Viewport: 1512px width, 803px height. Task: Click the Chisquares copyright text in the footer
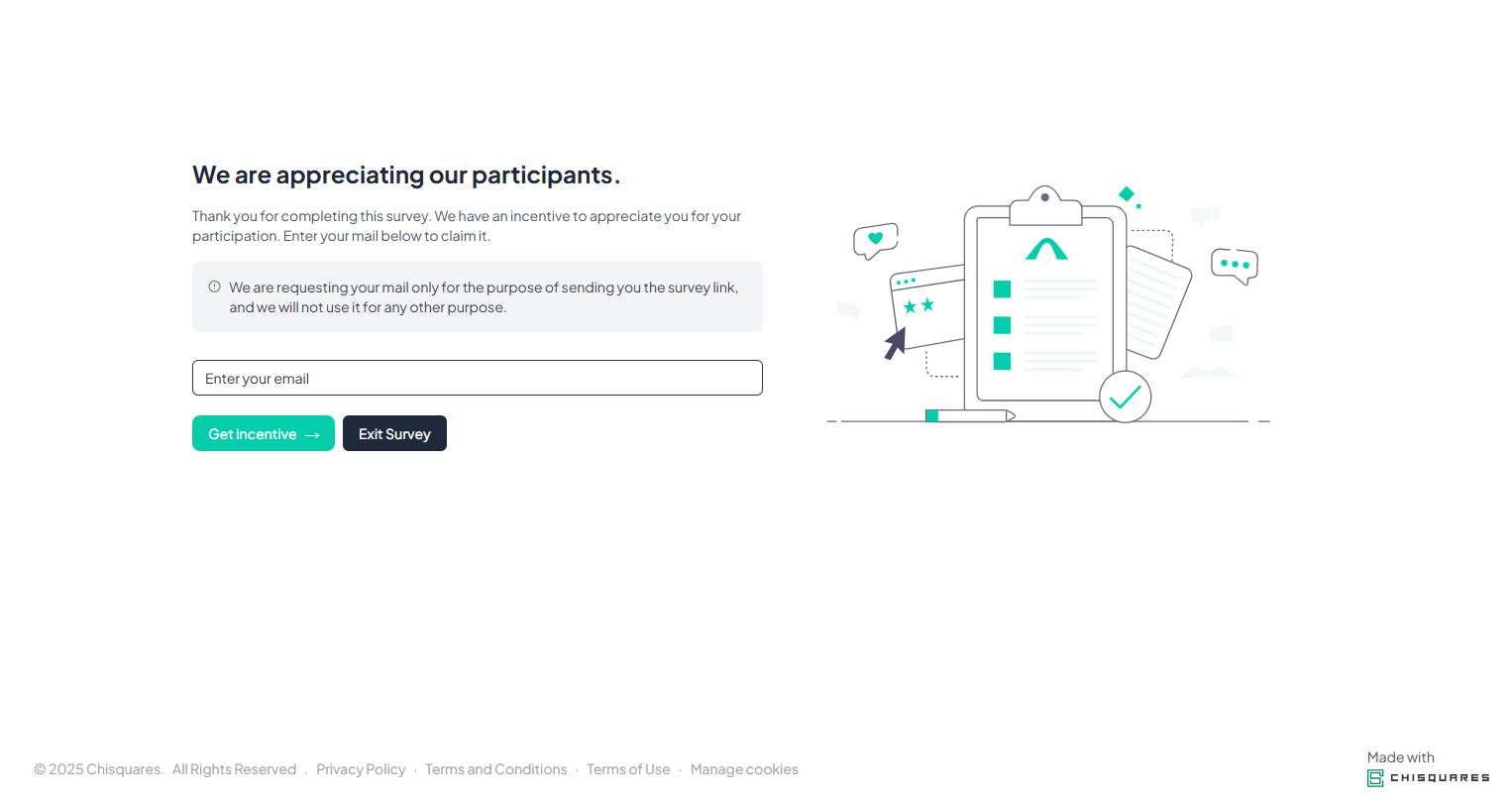click(x=99, y=768)
